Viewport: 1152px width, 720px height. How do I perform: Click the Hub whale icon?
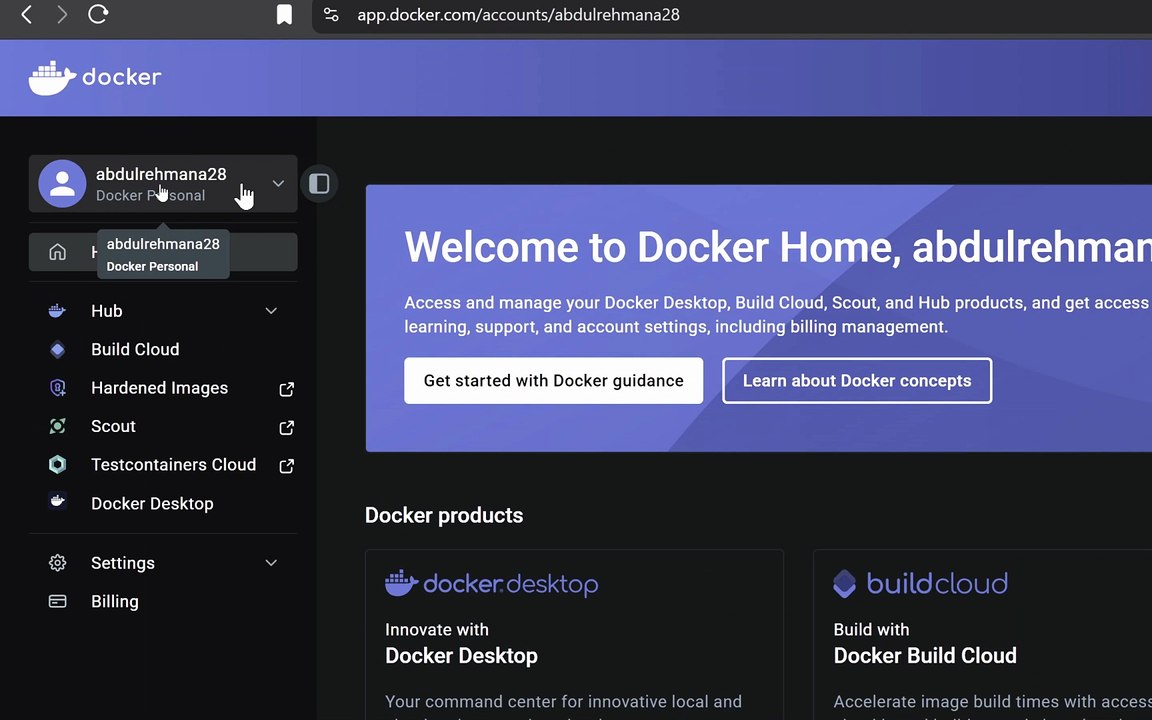[x=57, y=311]
